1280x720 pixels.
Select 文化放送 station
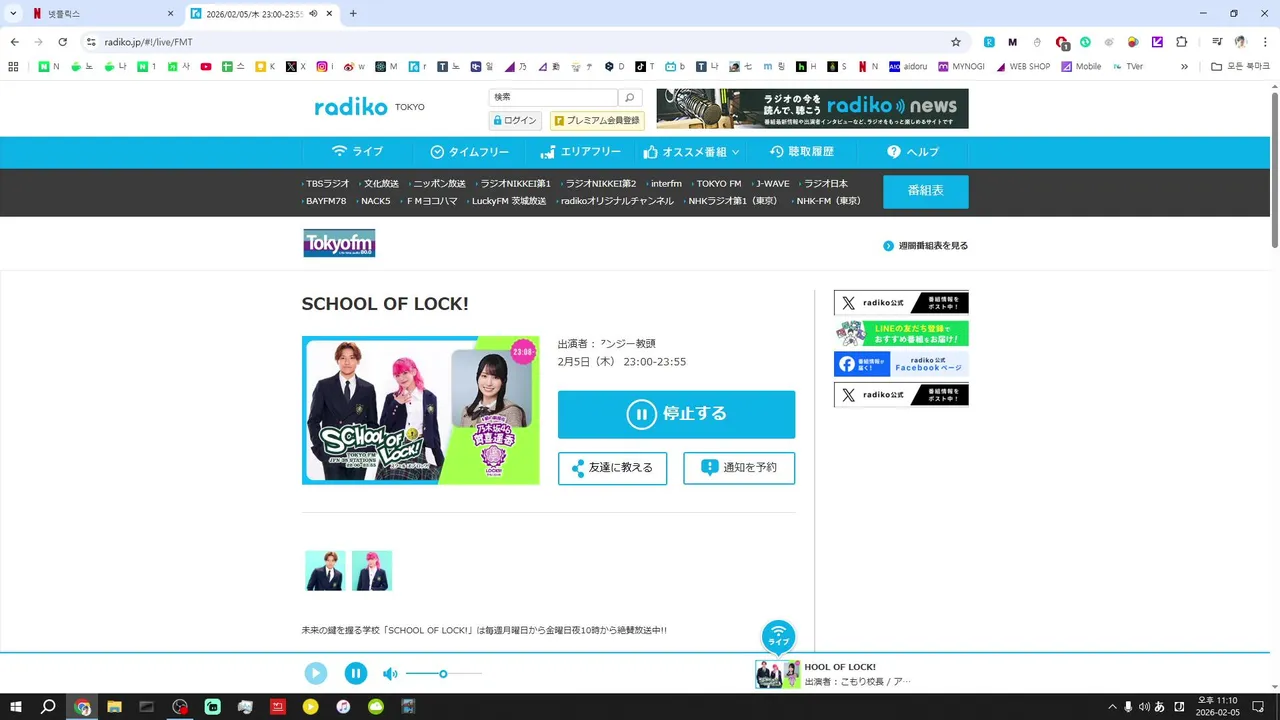point(381,184)
